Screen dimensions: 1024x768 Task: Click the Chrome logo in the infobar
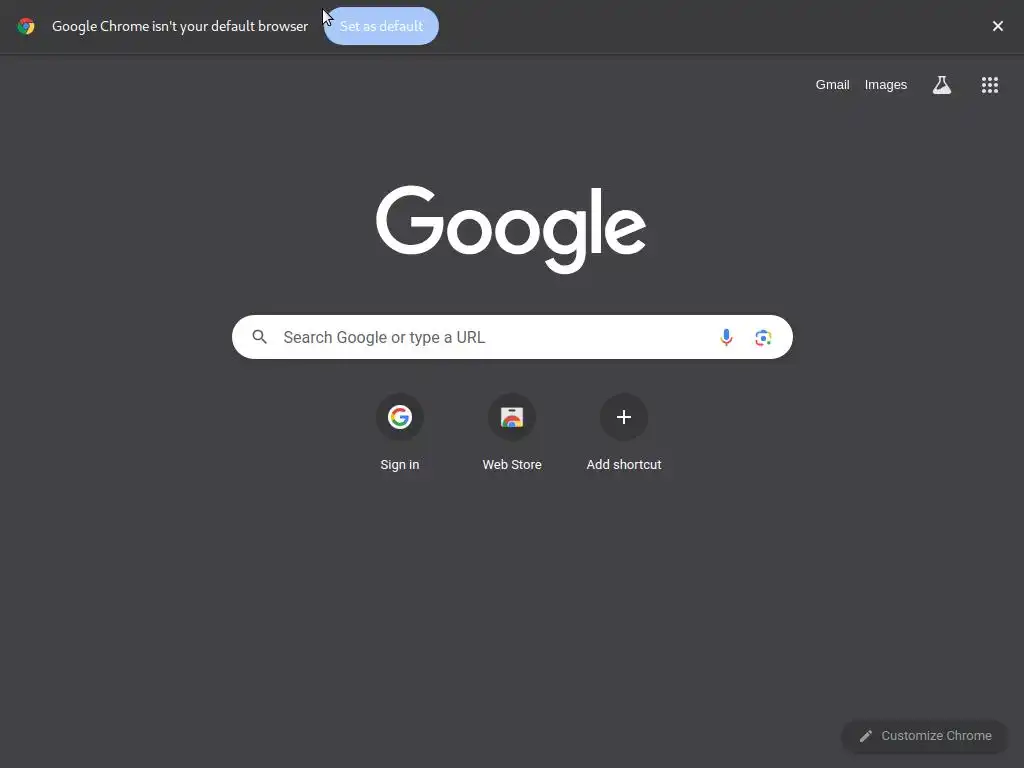click(x=26, y=26)
